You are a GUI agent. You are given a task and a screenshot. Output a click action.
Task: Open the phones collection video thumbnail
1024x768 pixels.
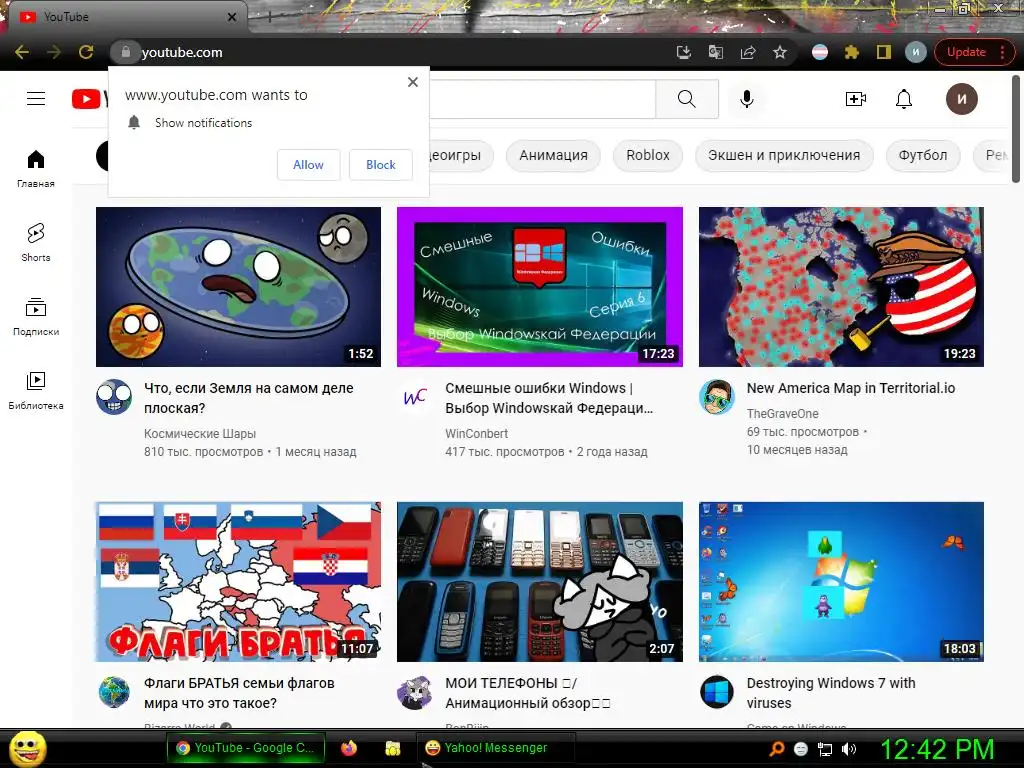click(x=539, y=582)
